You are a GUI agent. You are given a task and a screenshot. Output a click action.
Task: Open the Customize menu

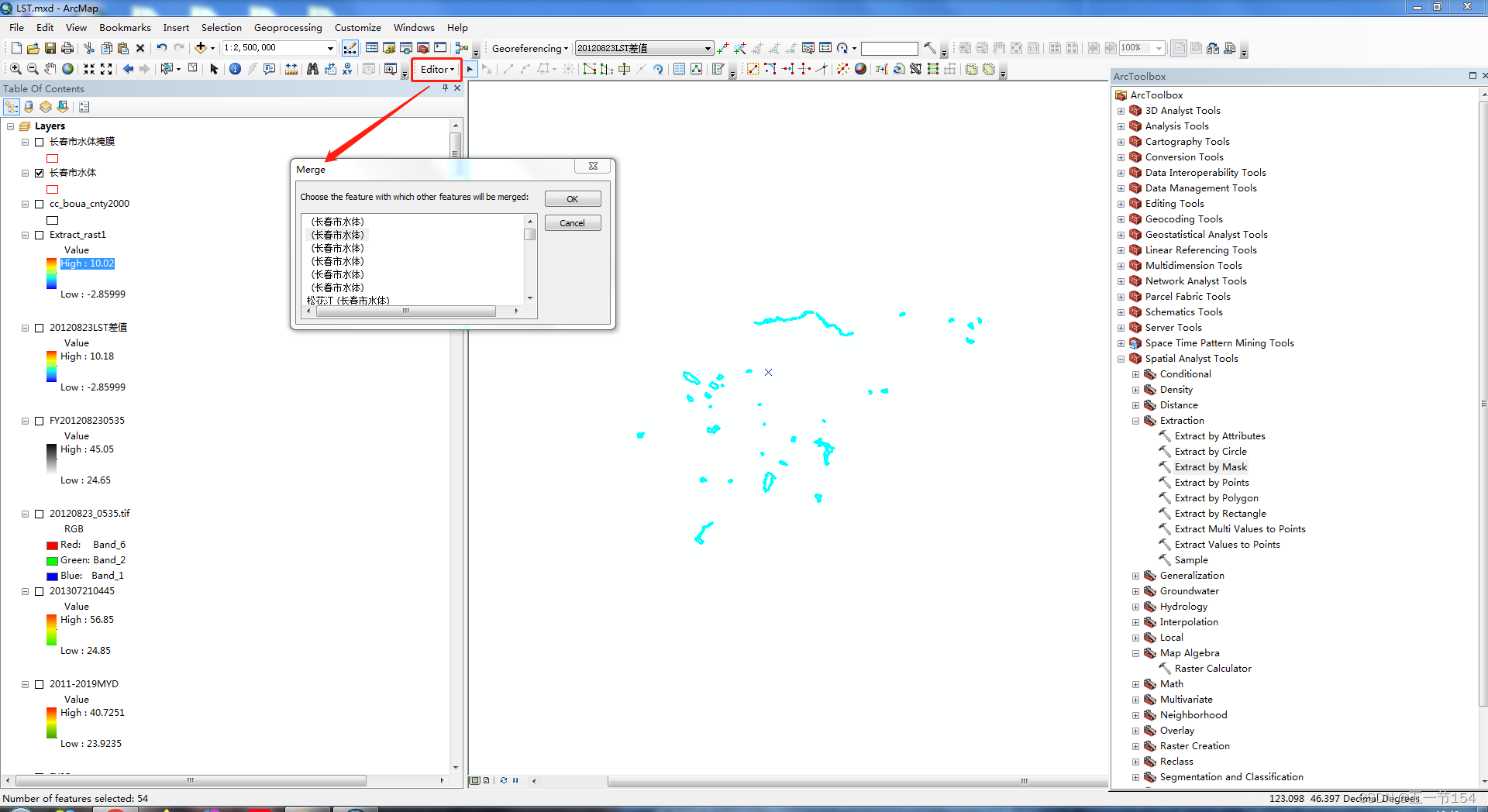(x=357, y=28)
